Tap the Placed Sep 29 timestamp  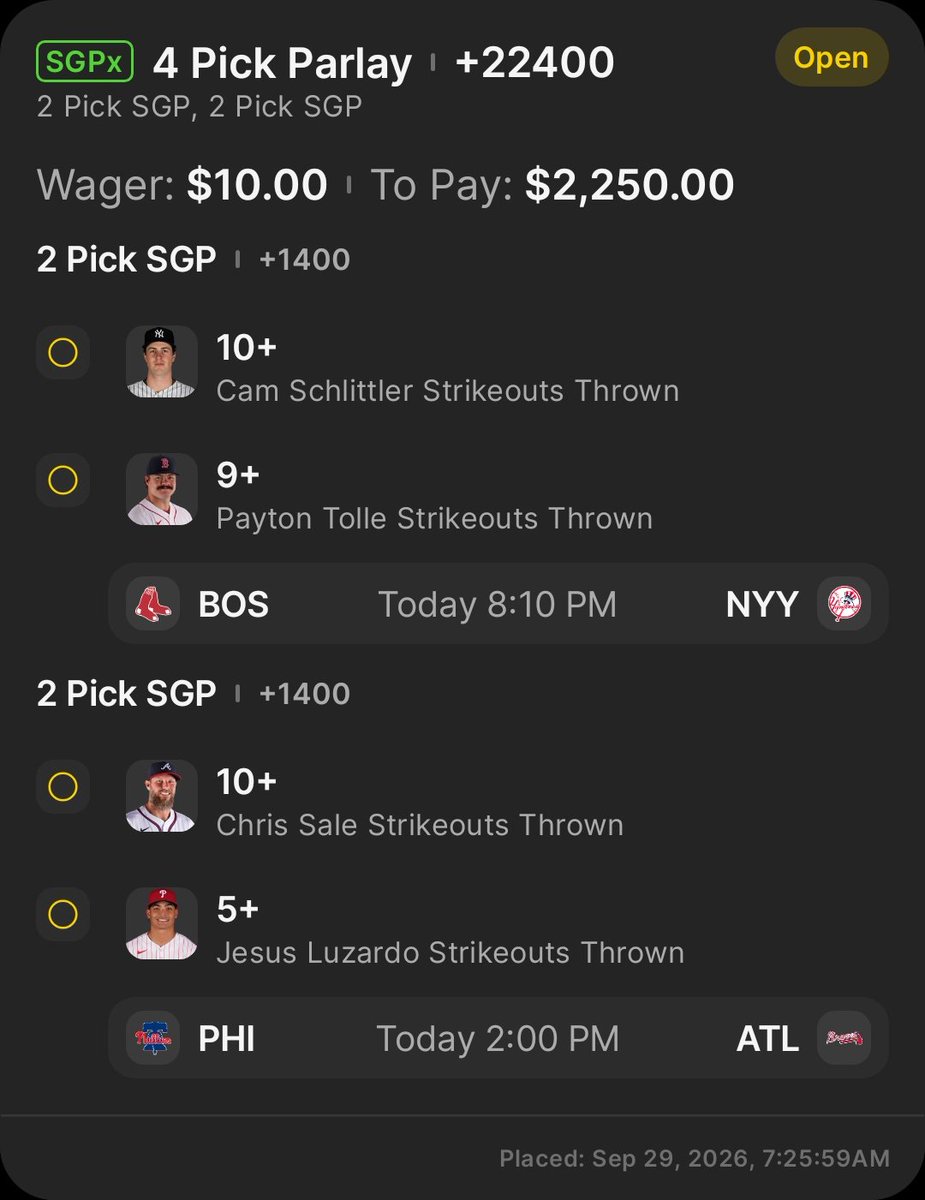694,1159
